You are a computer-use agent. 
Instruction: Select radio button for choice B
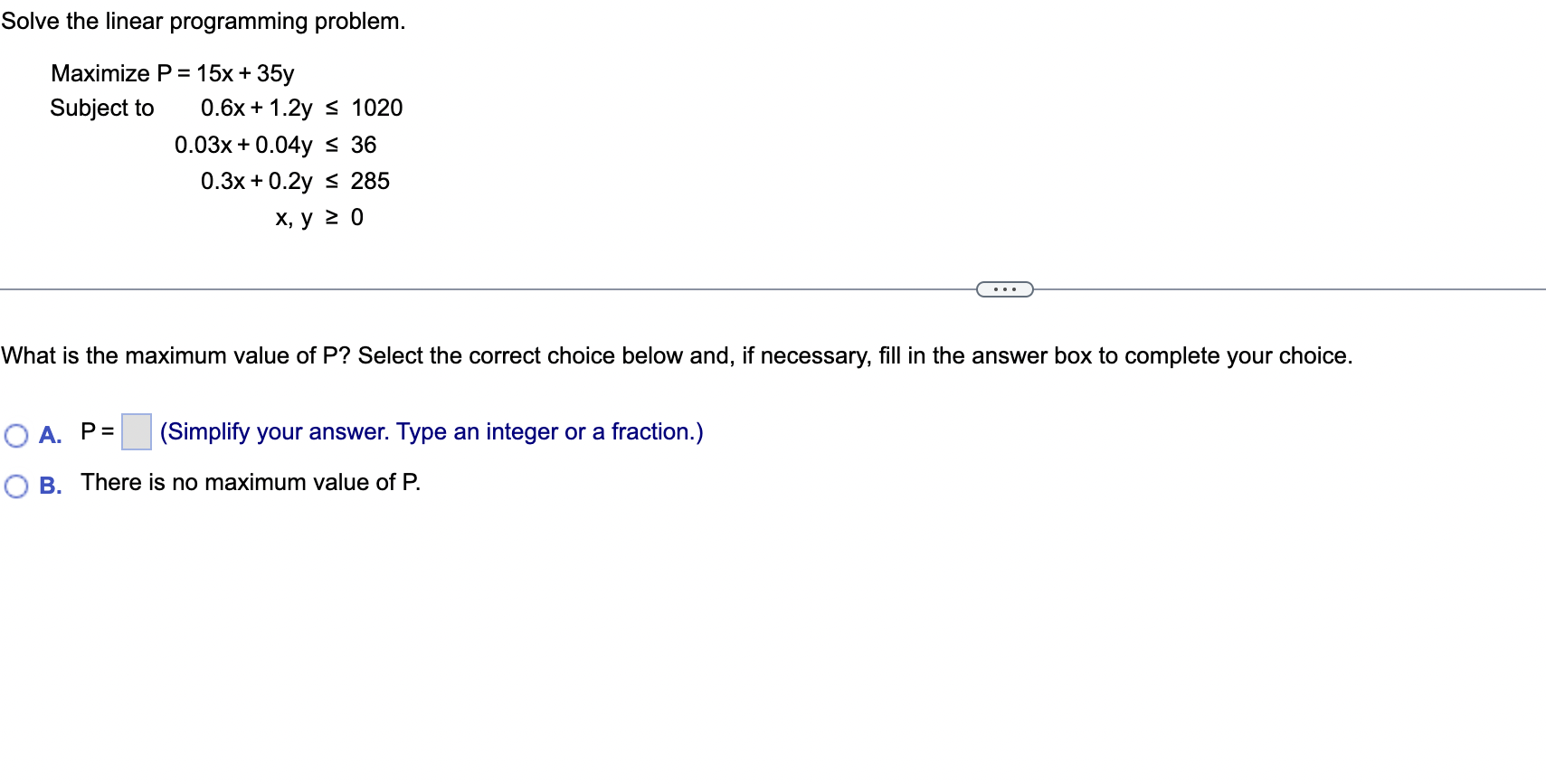(15, 486)
